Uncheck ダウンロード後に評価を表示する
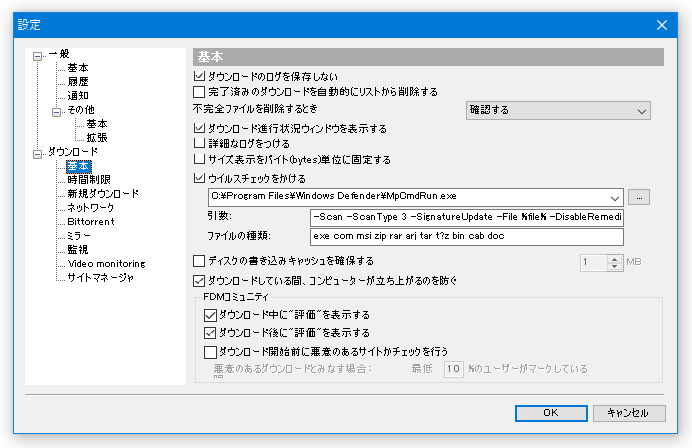 (210, 333)
